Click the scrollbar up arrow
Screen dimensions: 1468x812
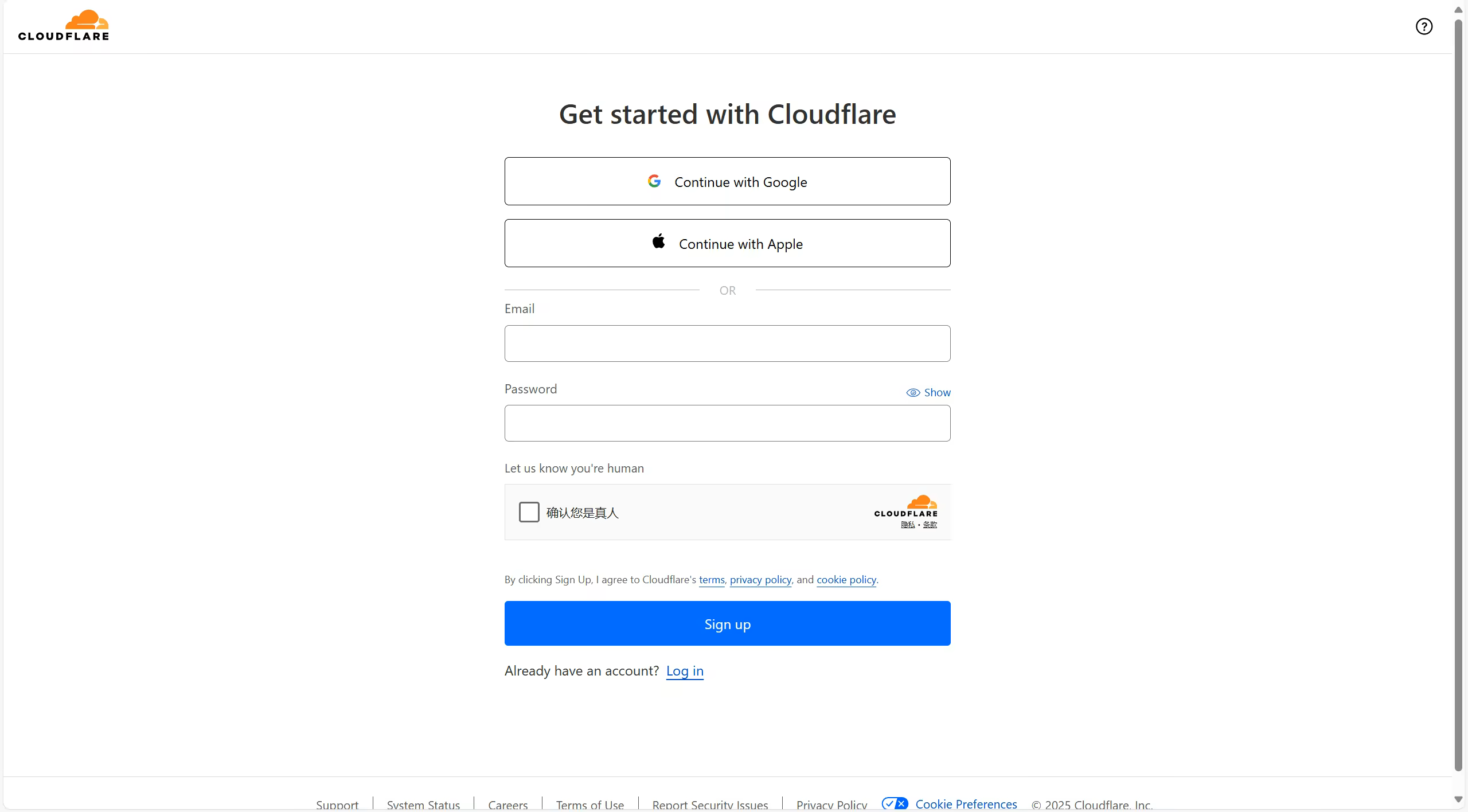(x=1458, y=10)
